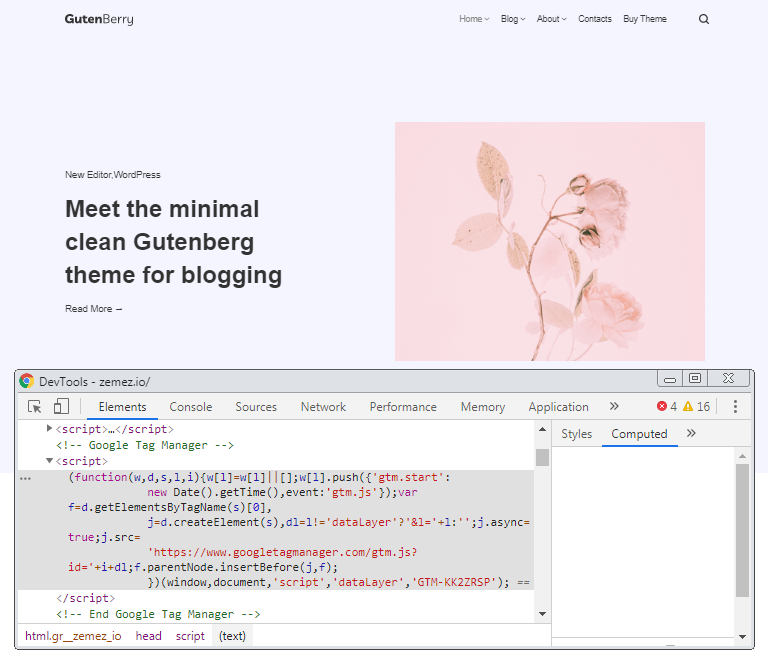
Task: Click the Chrome logo in DevTools title bar
Action: 26,381
